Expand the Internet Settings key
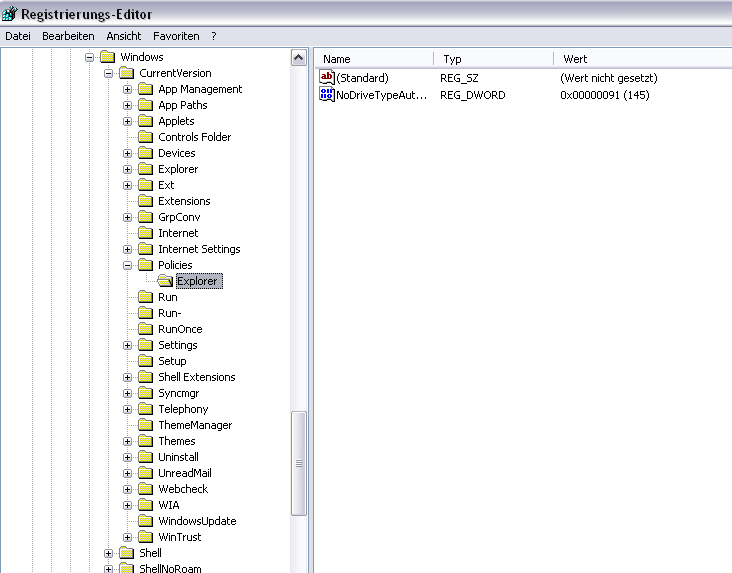 click(x=127, y=249)
